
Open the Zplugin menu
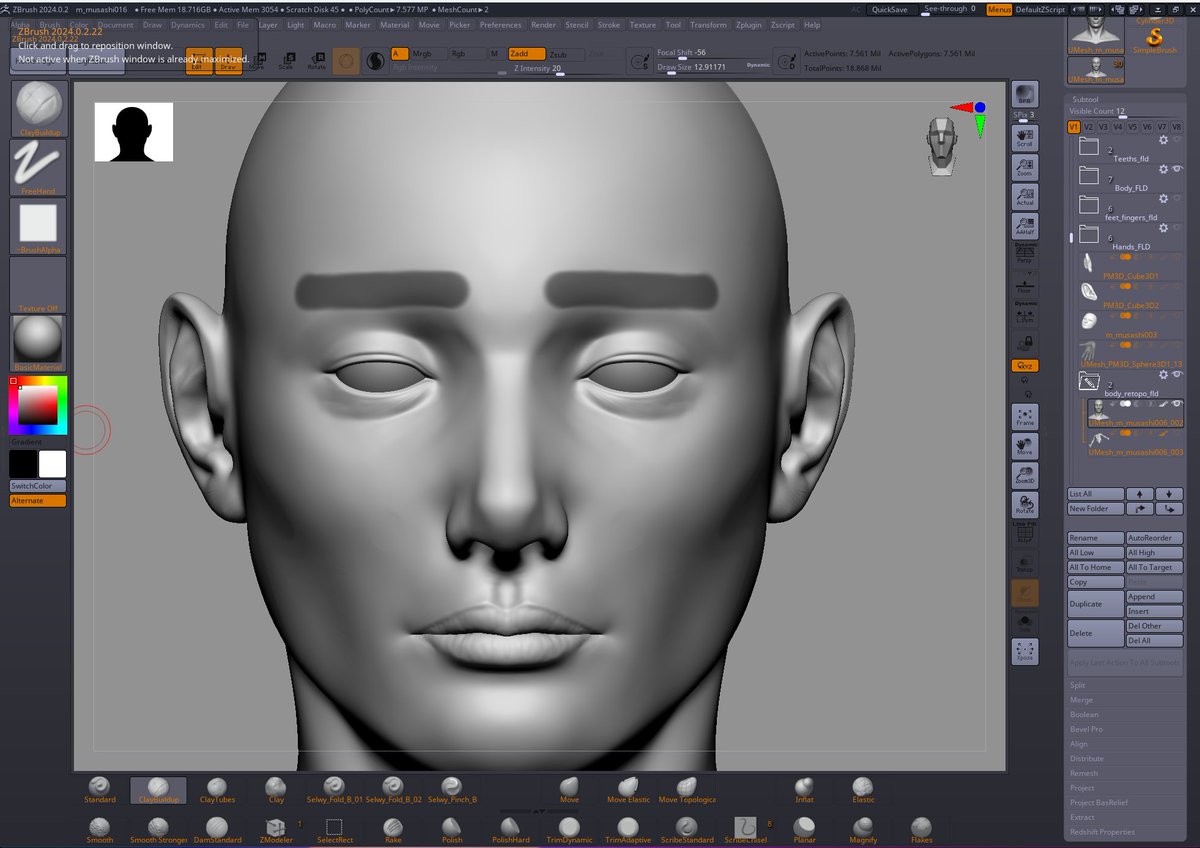[x=747, y=25]
